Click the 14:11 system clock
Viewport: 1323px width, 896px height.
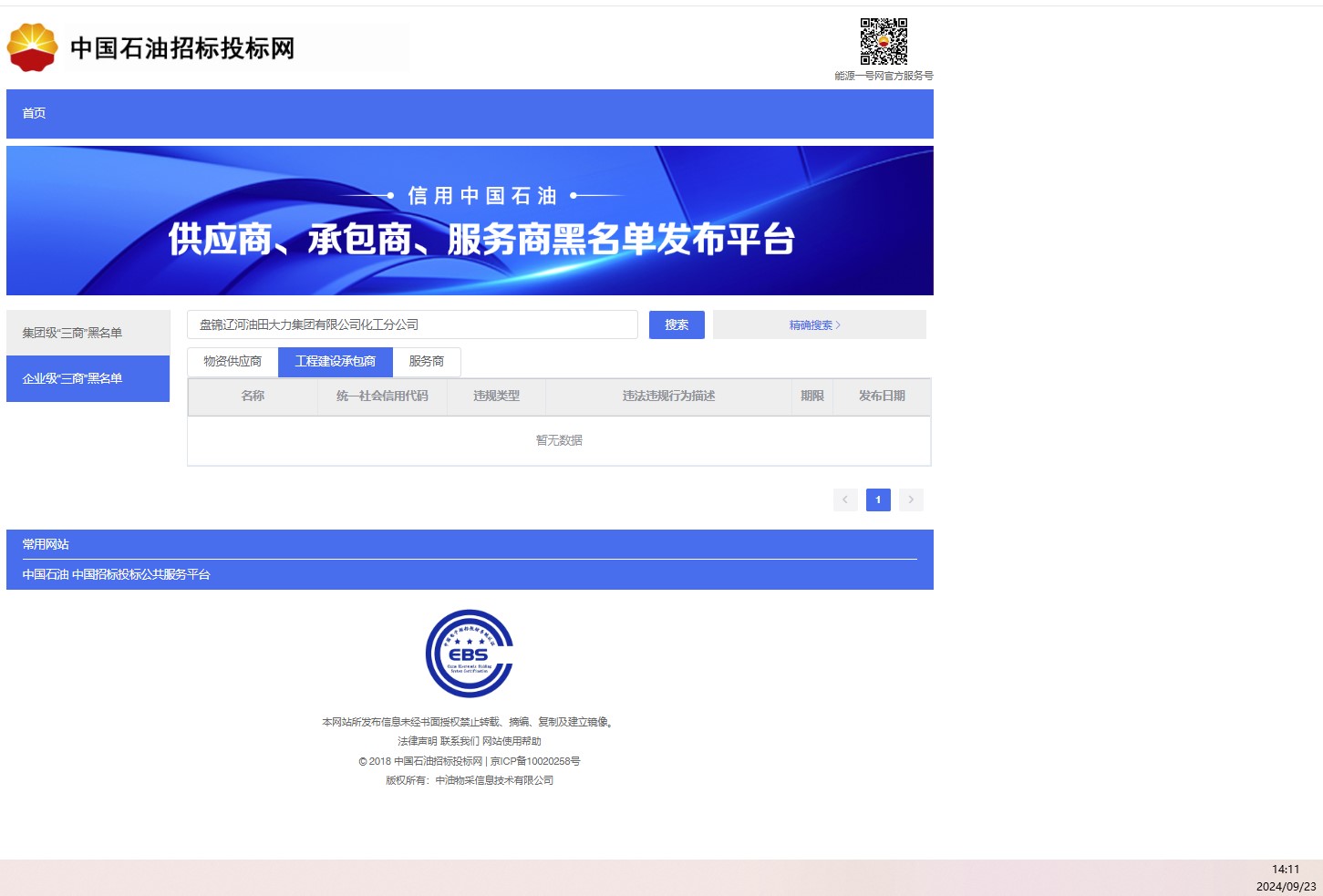(x=1286, y=870)
